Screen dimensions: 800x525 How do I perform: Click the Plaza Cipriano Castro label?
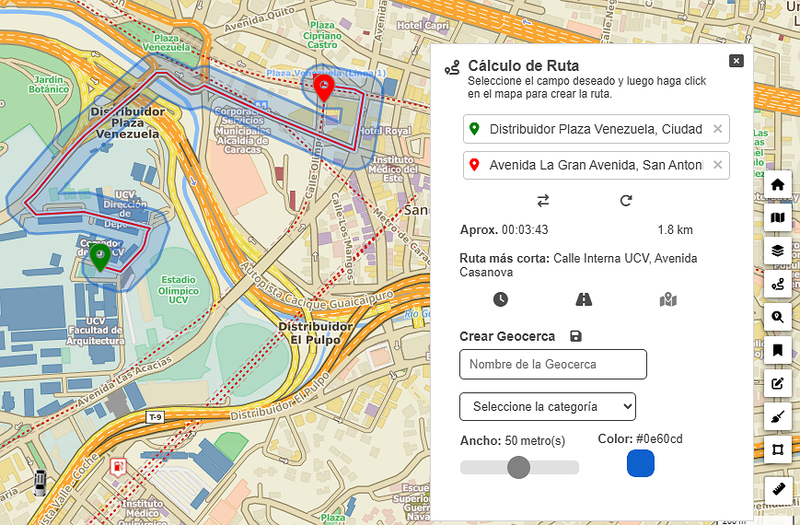coord(322,35)
